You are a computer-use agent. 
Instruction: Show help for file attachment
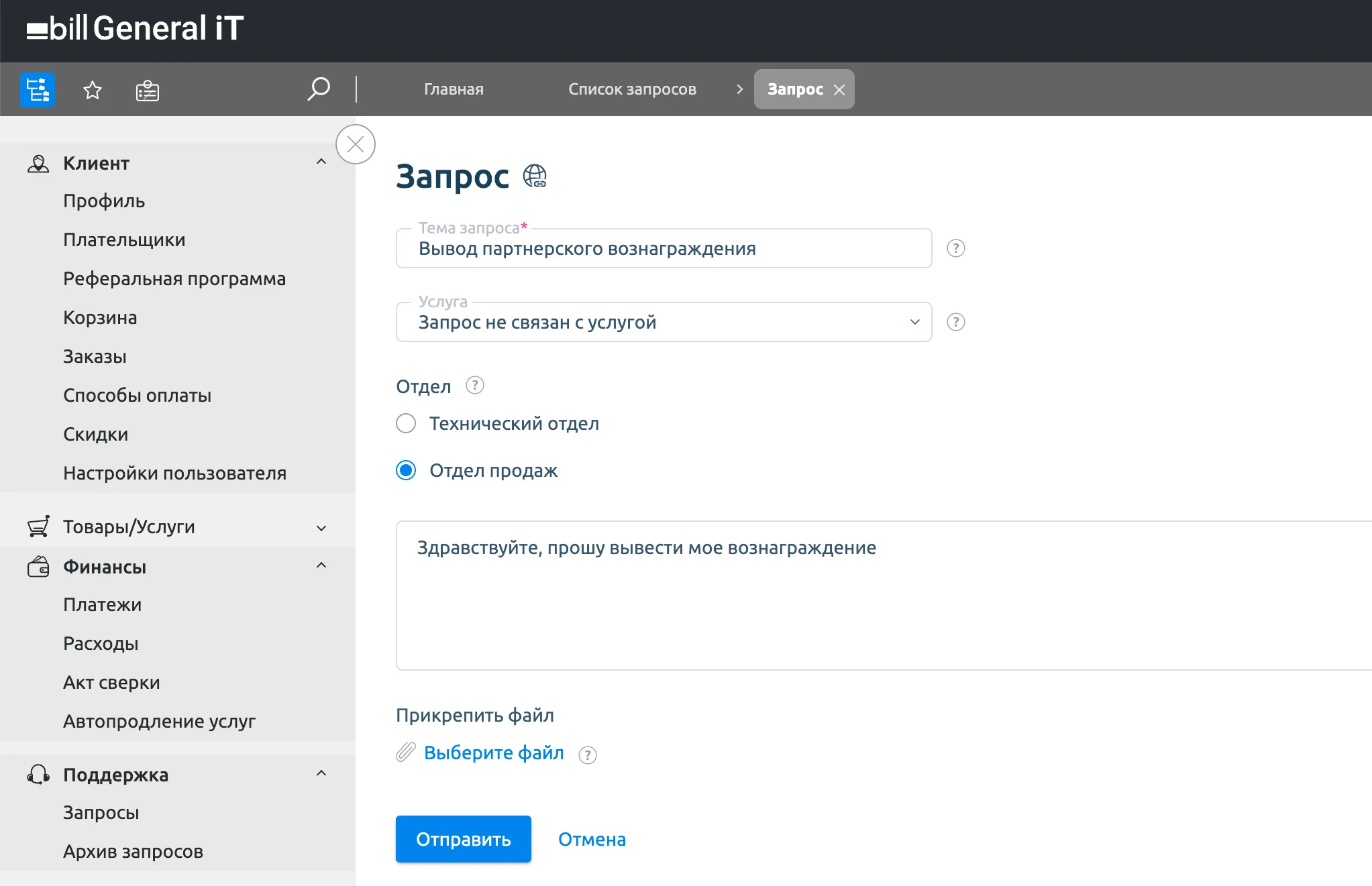[x=588, y=755]
